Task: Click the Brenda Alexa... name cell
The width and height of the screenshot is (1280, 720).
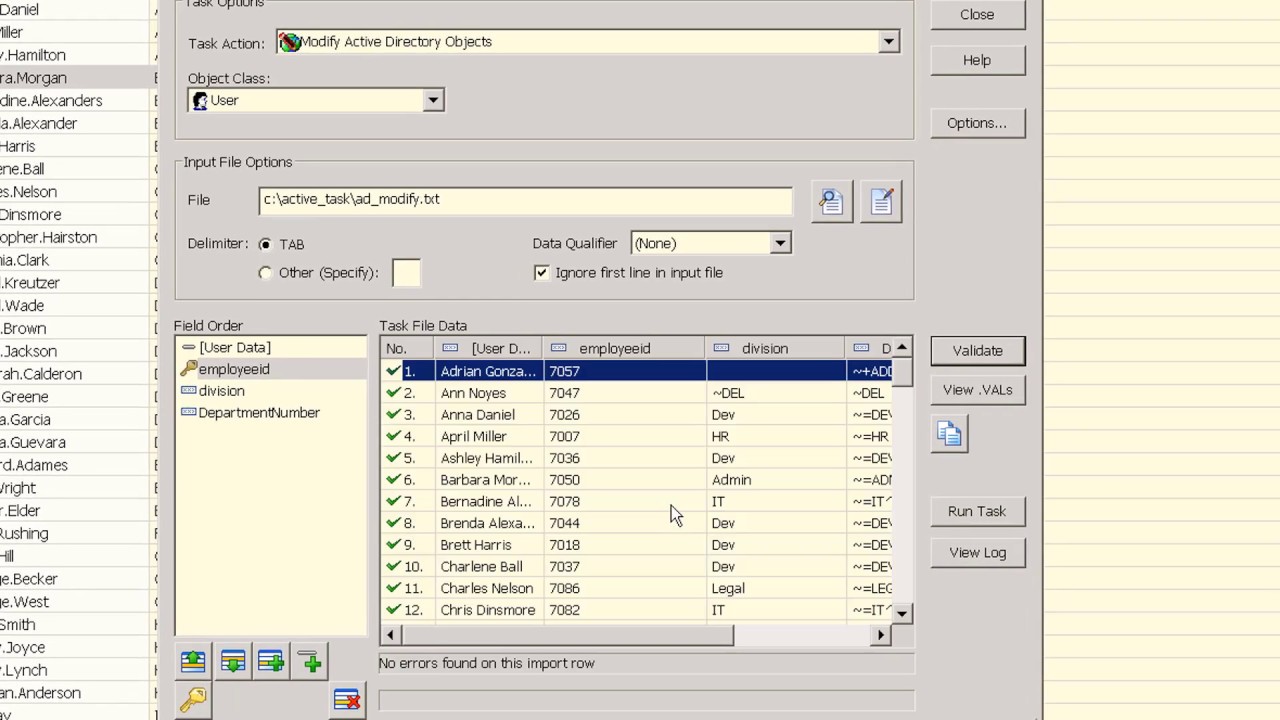Action: [487, 523]
